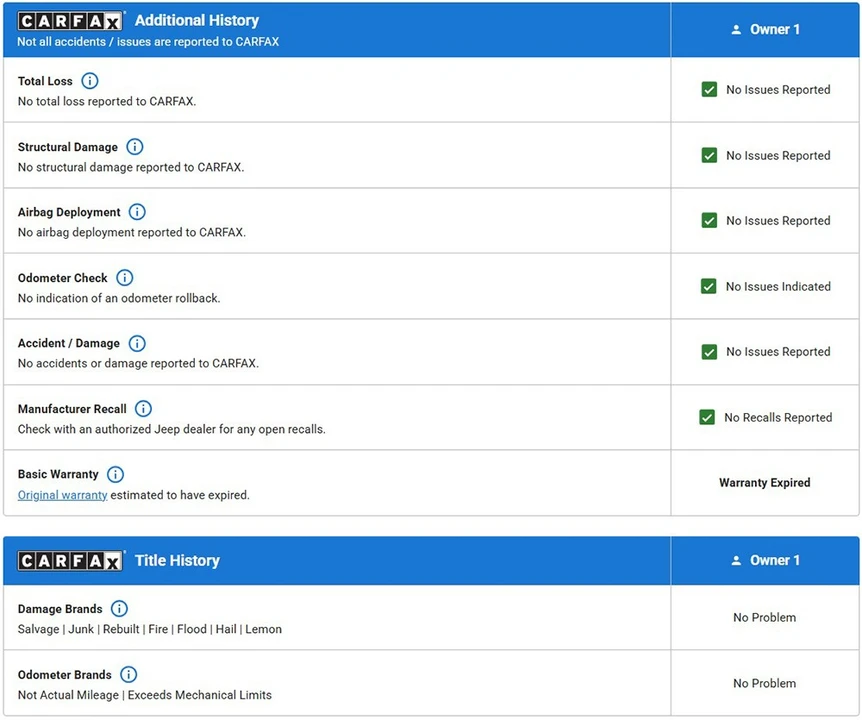Click the CARFAX logo in Title History header
The image size is (862, 720).
tap(70, 561)
